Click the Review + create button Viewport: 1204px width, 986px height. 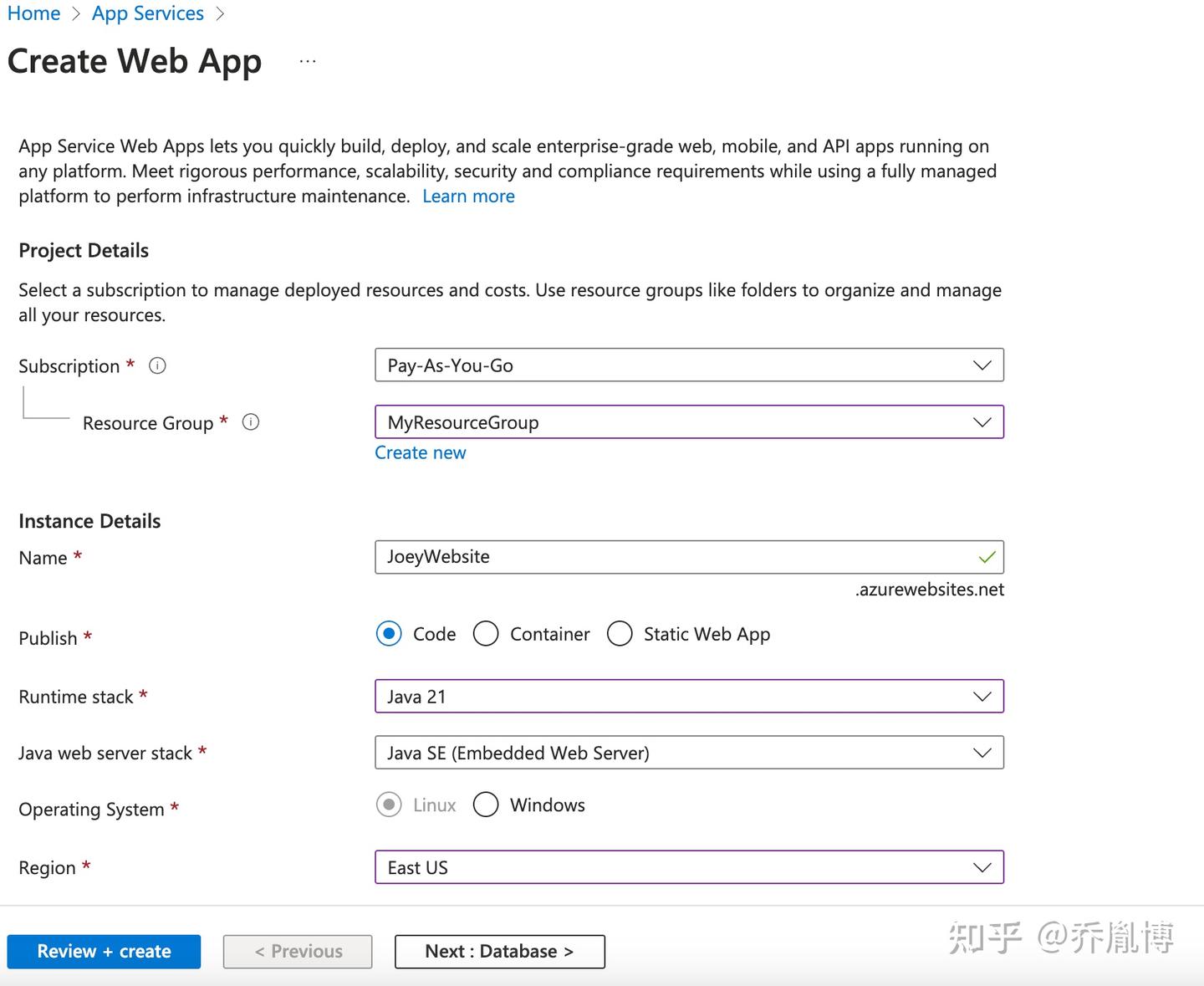click(104, 952)
